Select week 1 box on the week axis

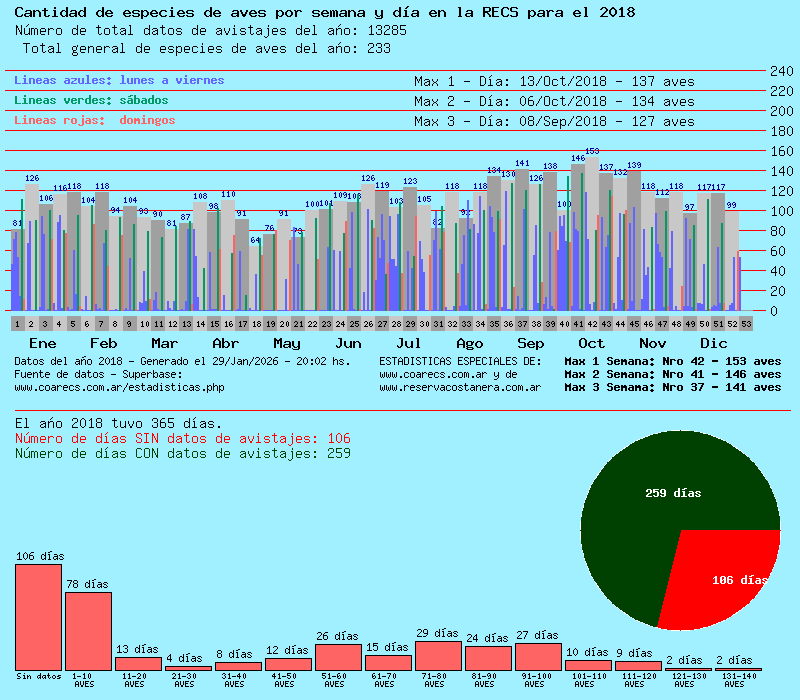coord(17,324)
